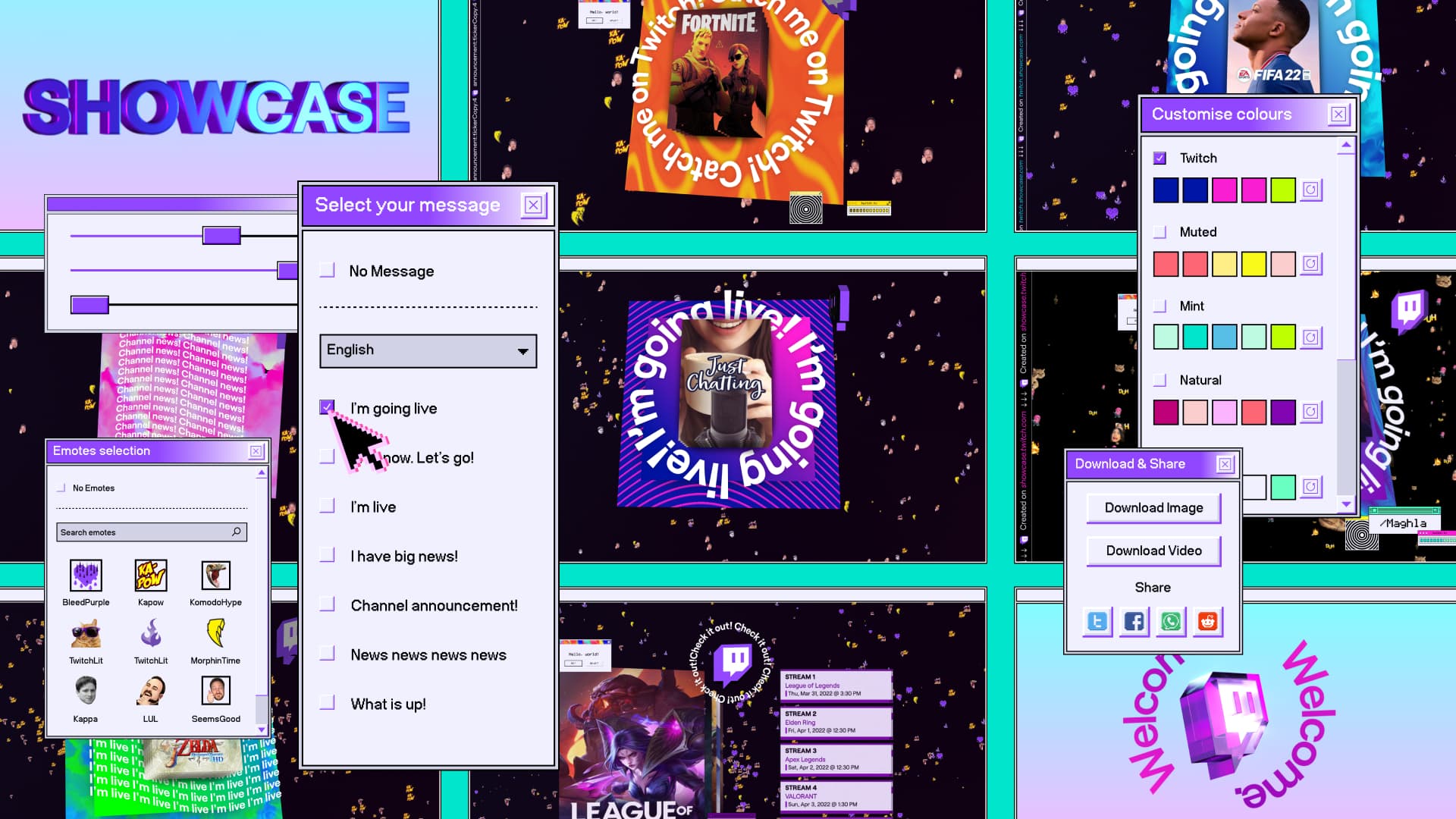Select the Kapow emote
The image size is (1456, 819).
[151, 576]
